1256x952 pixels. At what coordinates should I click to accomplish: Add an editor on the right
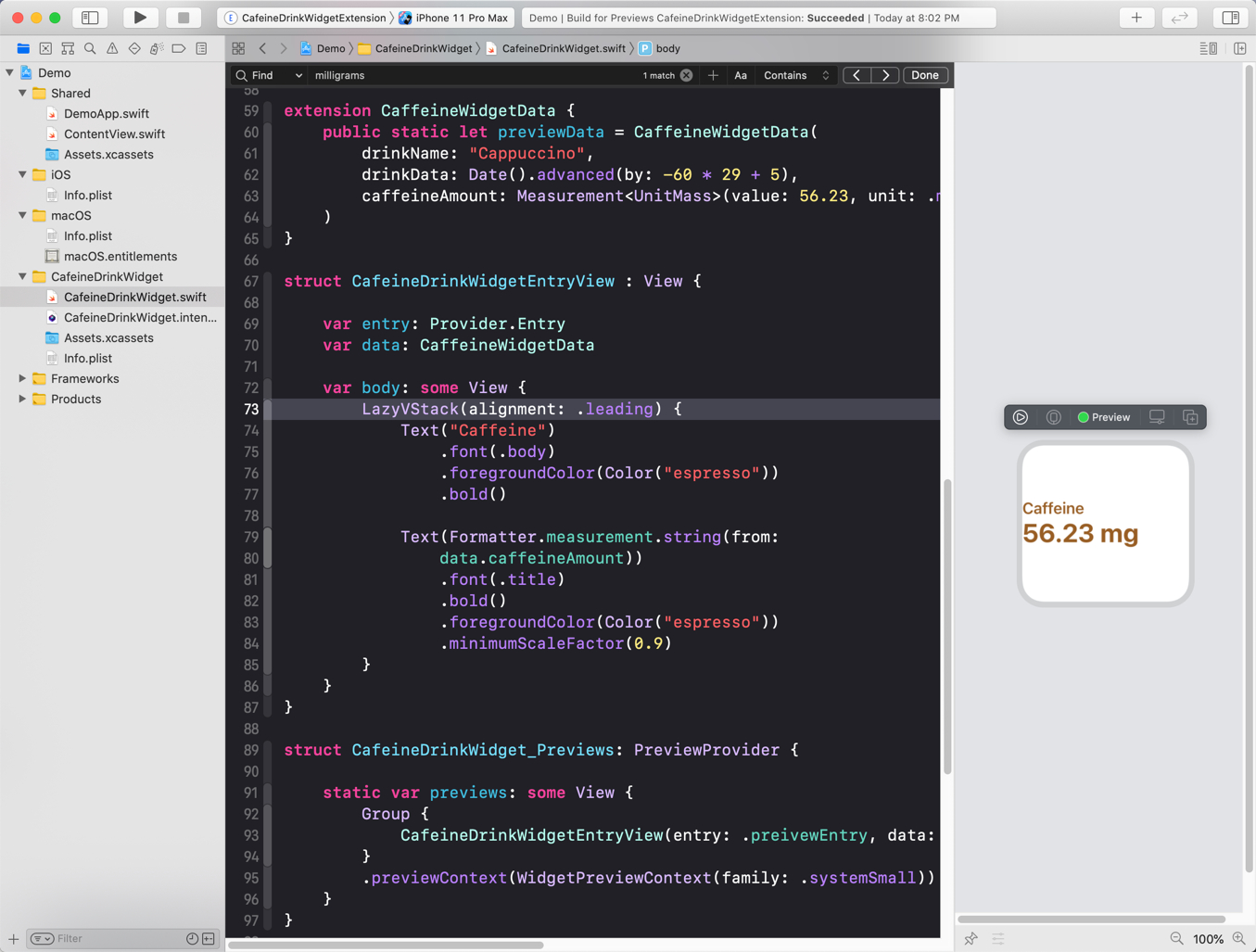pyautogui.click(x=1240, y=48)
